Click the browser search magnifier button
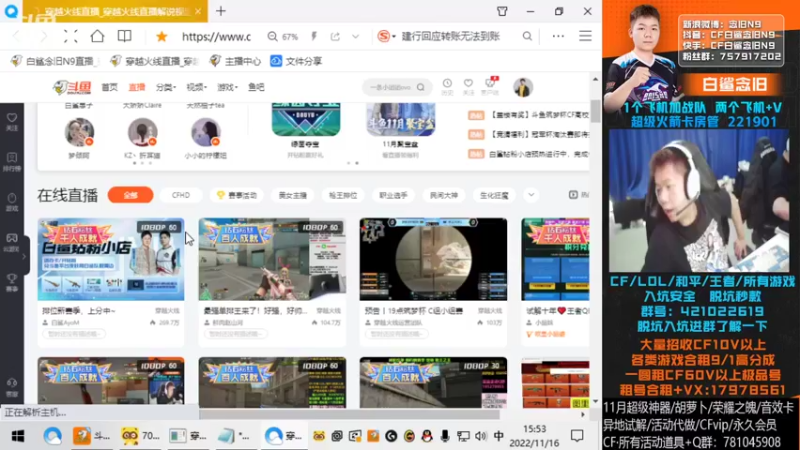800x450 pixels. coord(527,36)
